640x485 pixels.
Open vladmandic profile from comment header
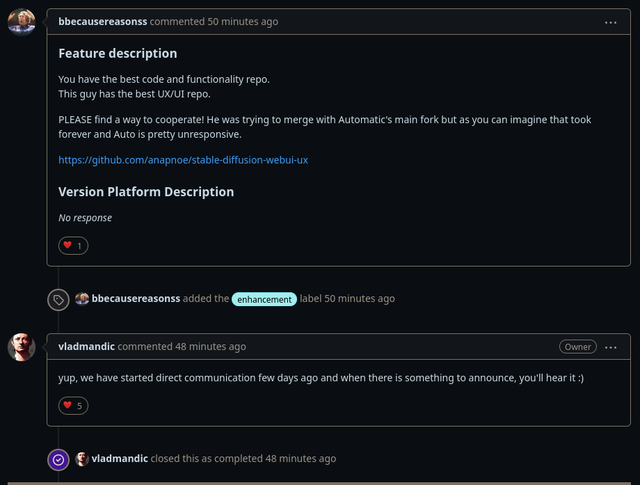tap(86, 347)
